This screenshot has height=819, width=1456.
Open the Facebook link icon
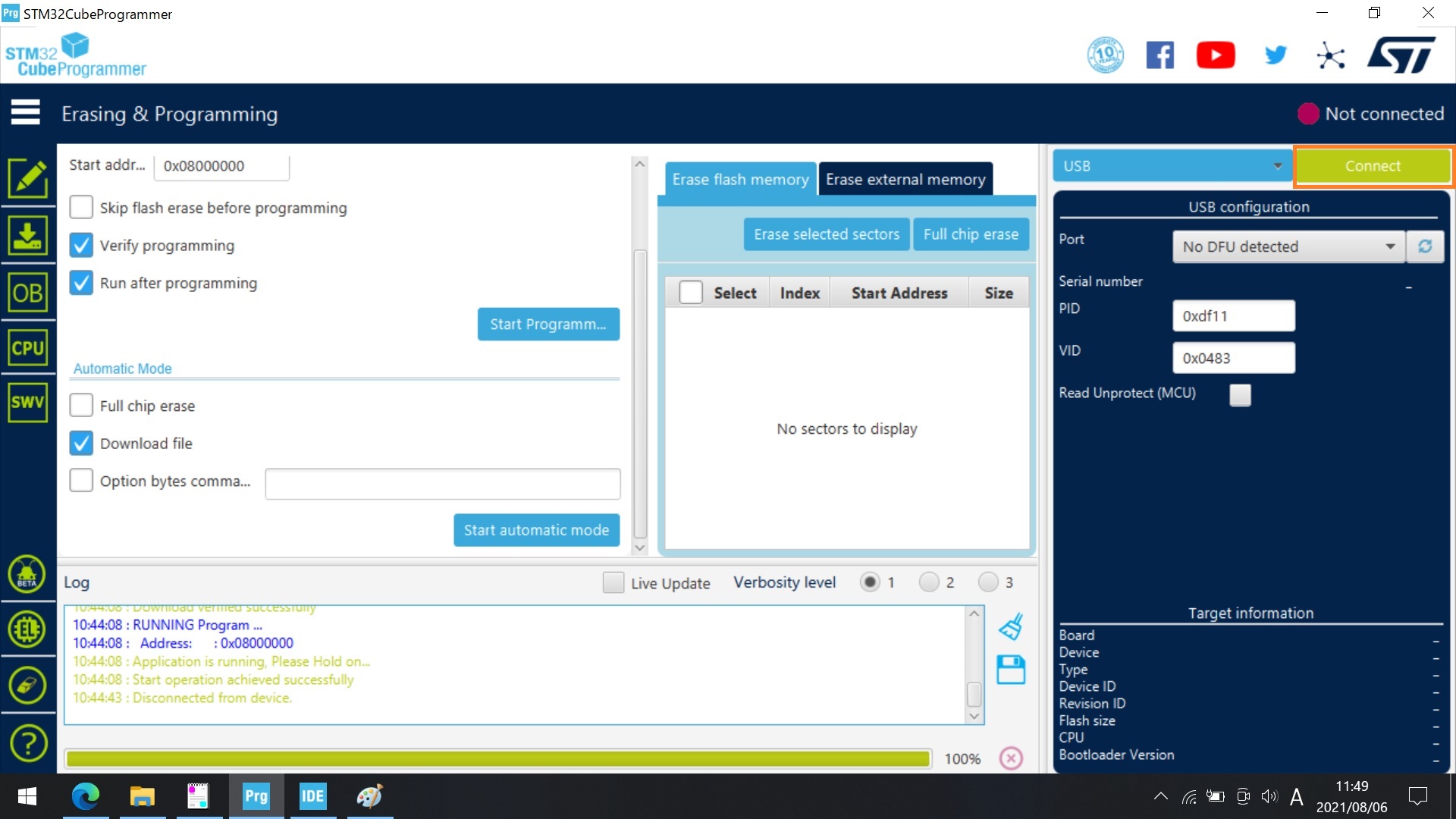coord(1160,55)
